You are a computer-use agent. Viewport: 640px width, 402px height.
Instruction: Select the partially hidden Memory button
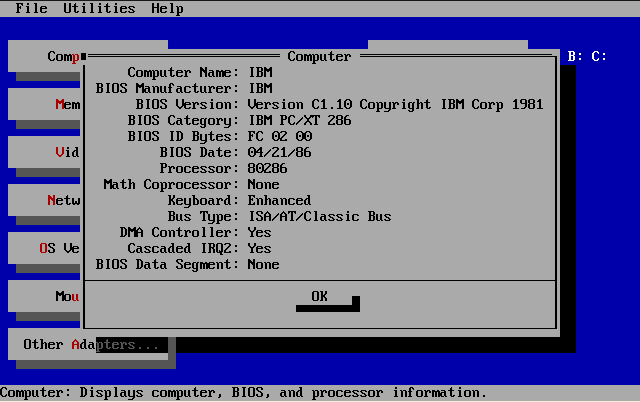click(x=44, y=104)
